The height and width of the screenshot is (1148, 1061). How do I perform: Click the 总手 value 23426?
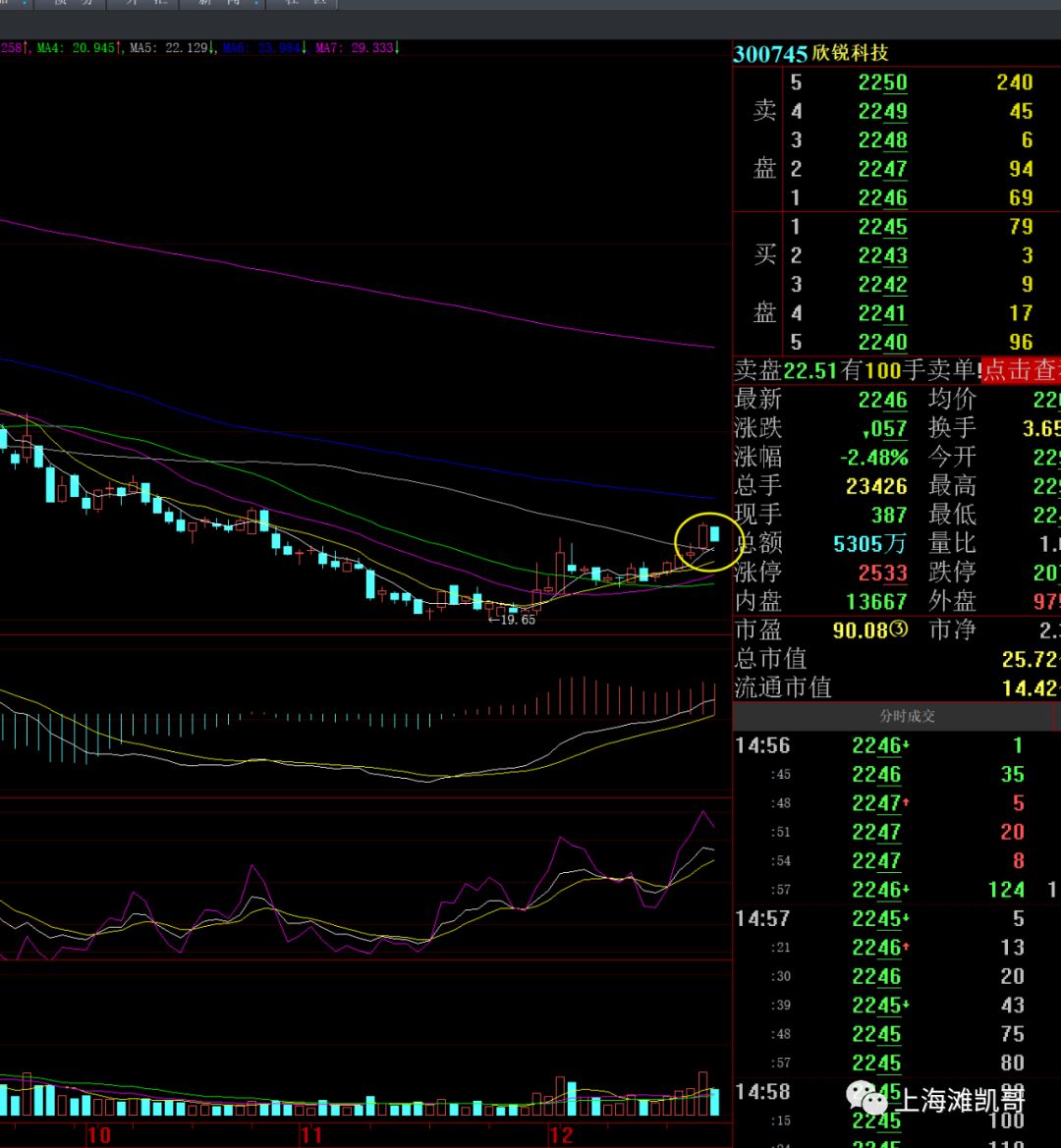coord(876,486)
